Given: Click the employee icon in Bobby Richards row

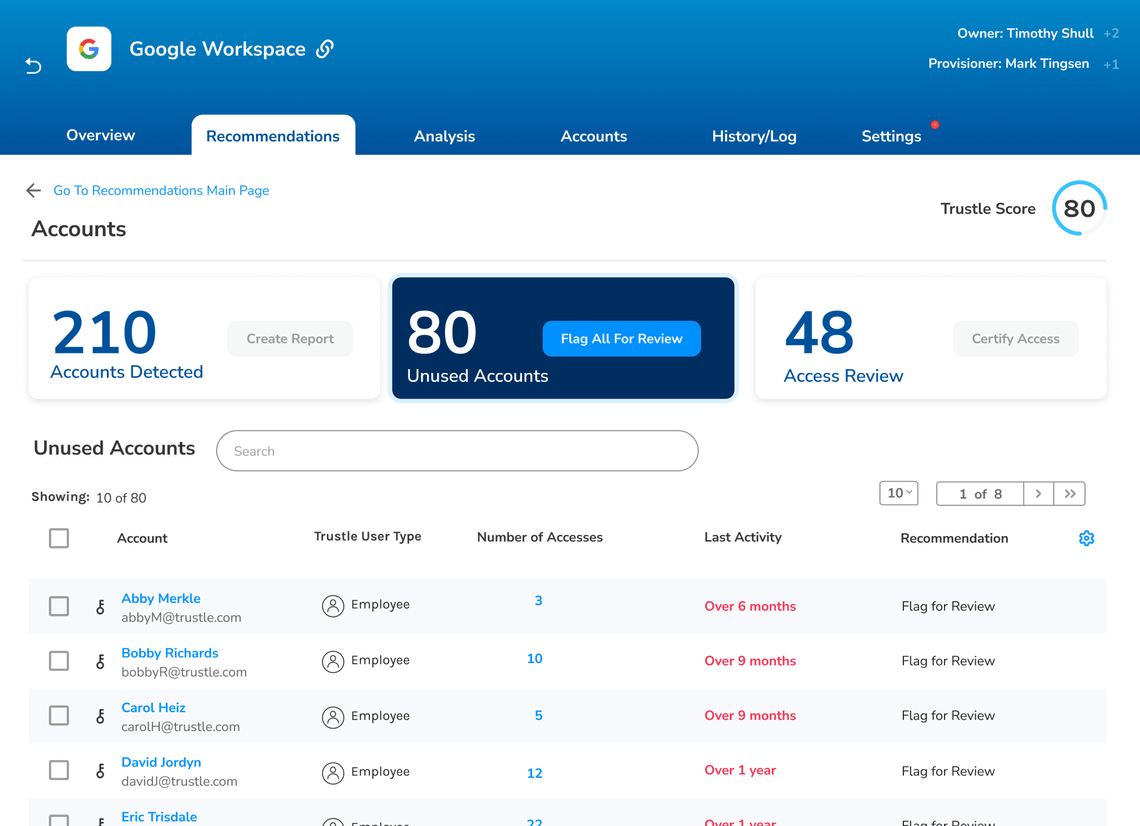Looking at the screenshot, I should coord(333,661).
